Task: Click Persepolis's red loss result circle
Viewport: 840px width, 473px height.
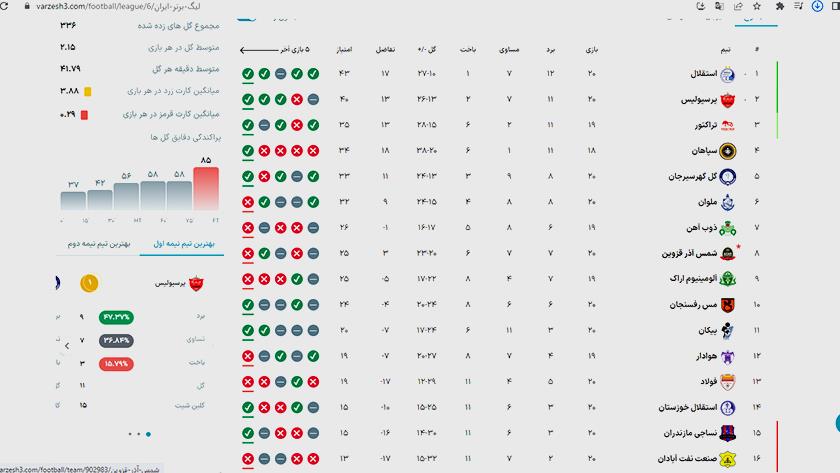Action: coord(297,100)
